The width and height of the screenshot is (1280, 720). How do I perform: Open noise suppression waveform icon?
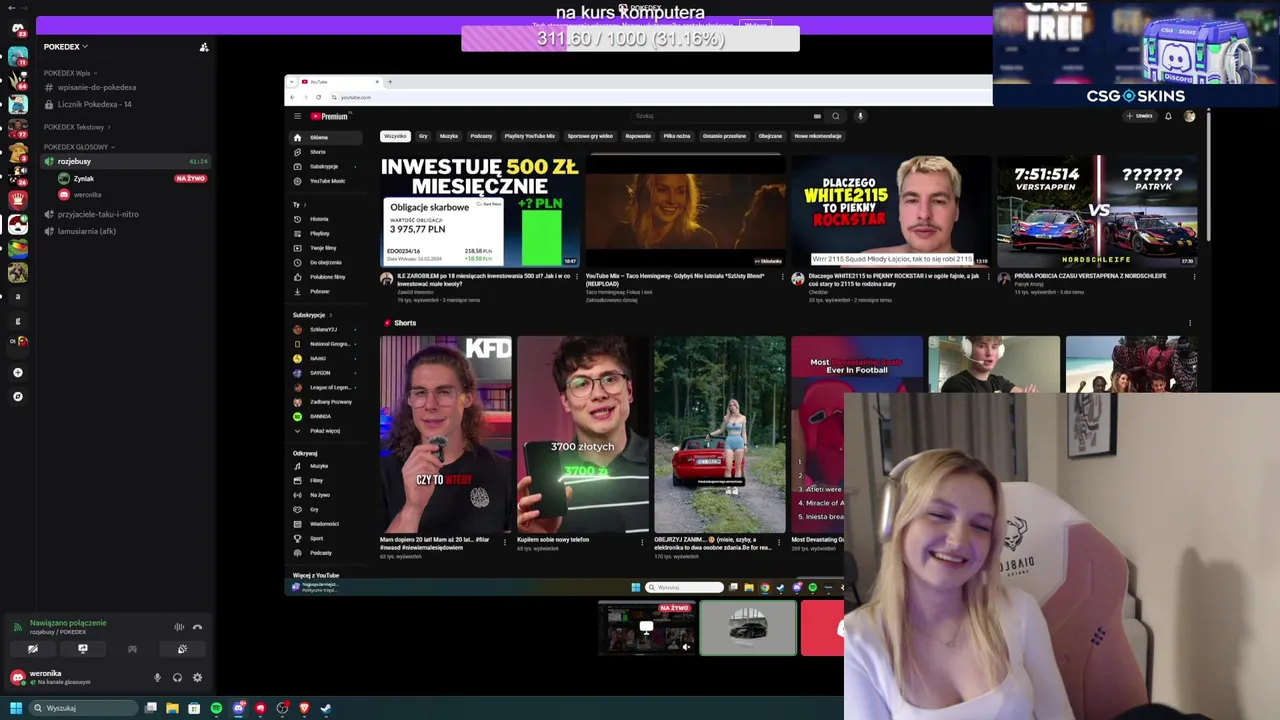click(x=179, y=627)
